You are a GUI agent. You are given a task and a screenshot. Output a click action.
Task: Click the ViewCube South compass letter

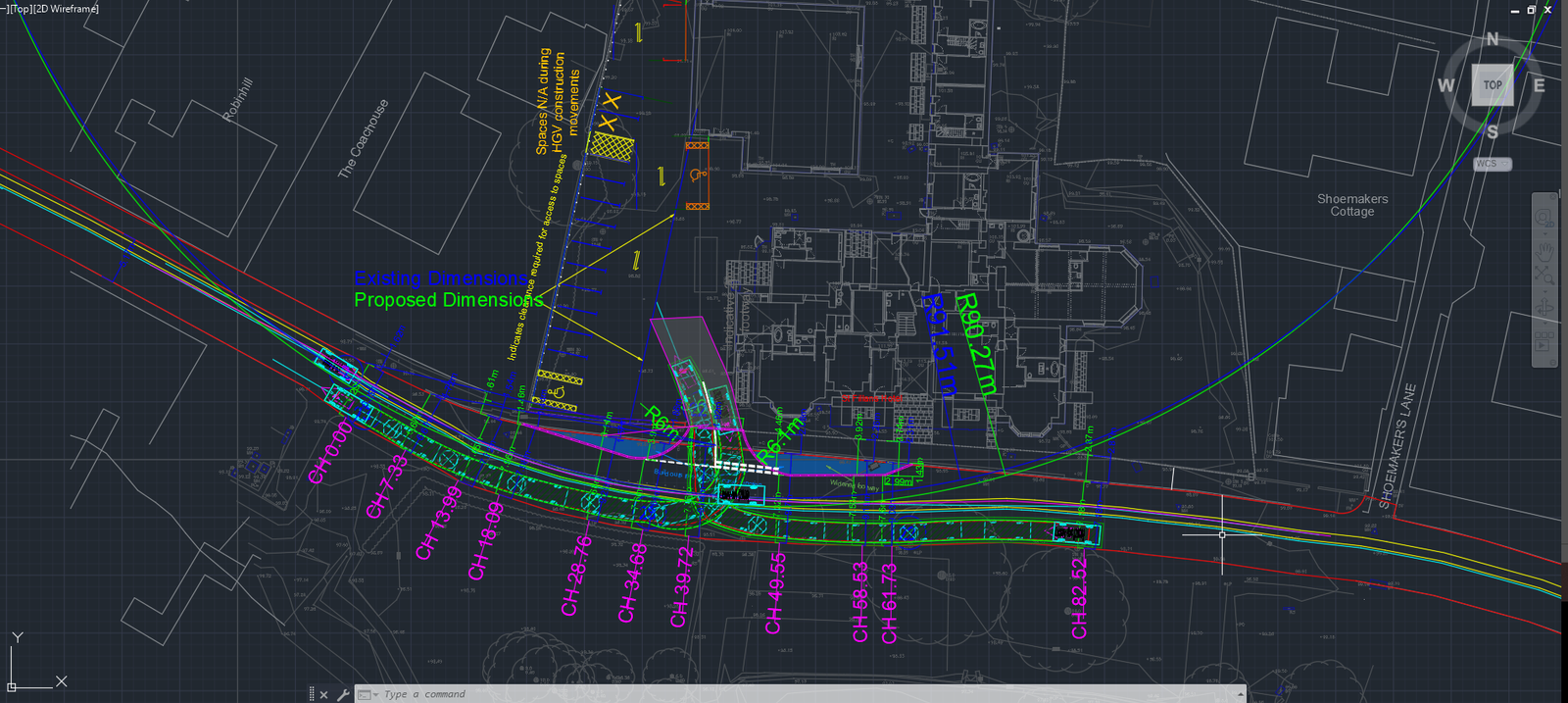point(1492,131)
